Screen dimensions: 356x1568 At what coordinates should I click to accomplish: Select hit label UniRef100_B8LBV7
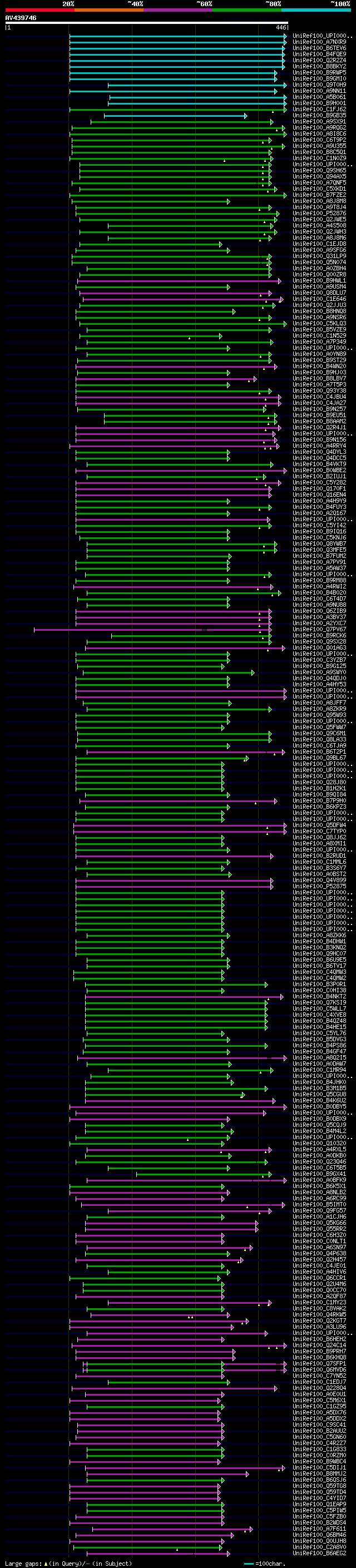tap(319, 379)
